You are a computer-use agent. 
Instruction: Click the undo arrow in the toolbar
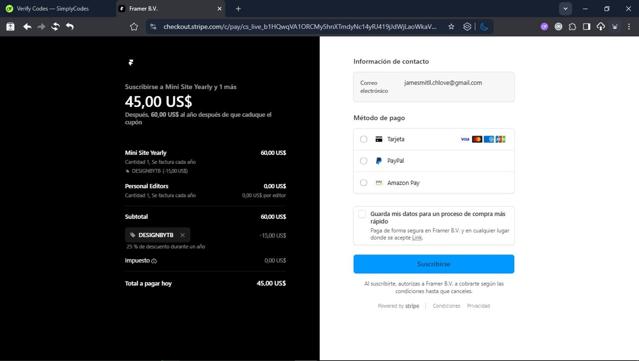point(70,26)
